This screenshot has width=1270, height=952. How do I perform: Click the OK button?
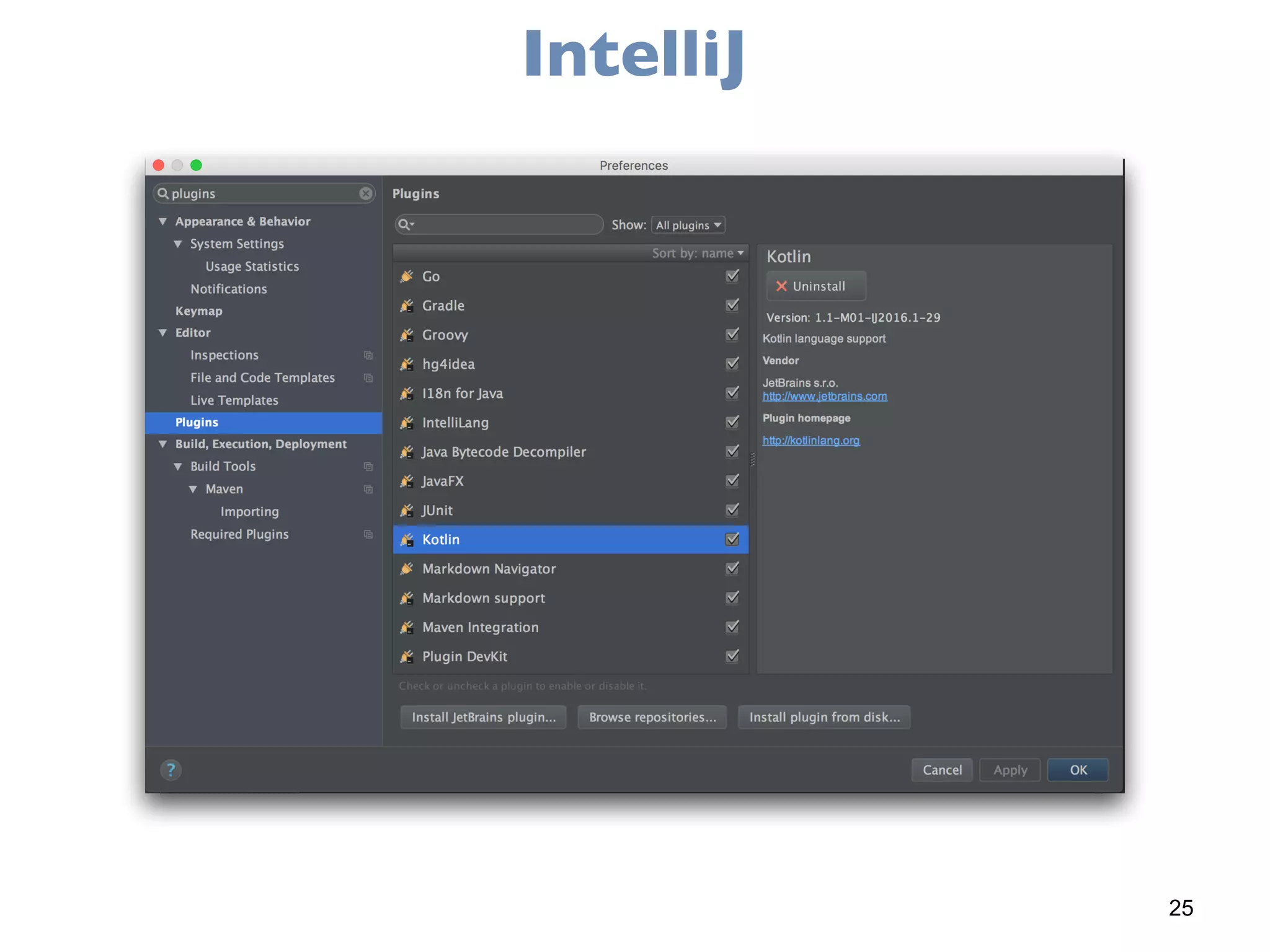click(x=1078, y=770)
